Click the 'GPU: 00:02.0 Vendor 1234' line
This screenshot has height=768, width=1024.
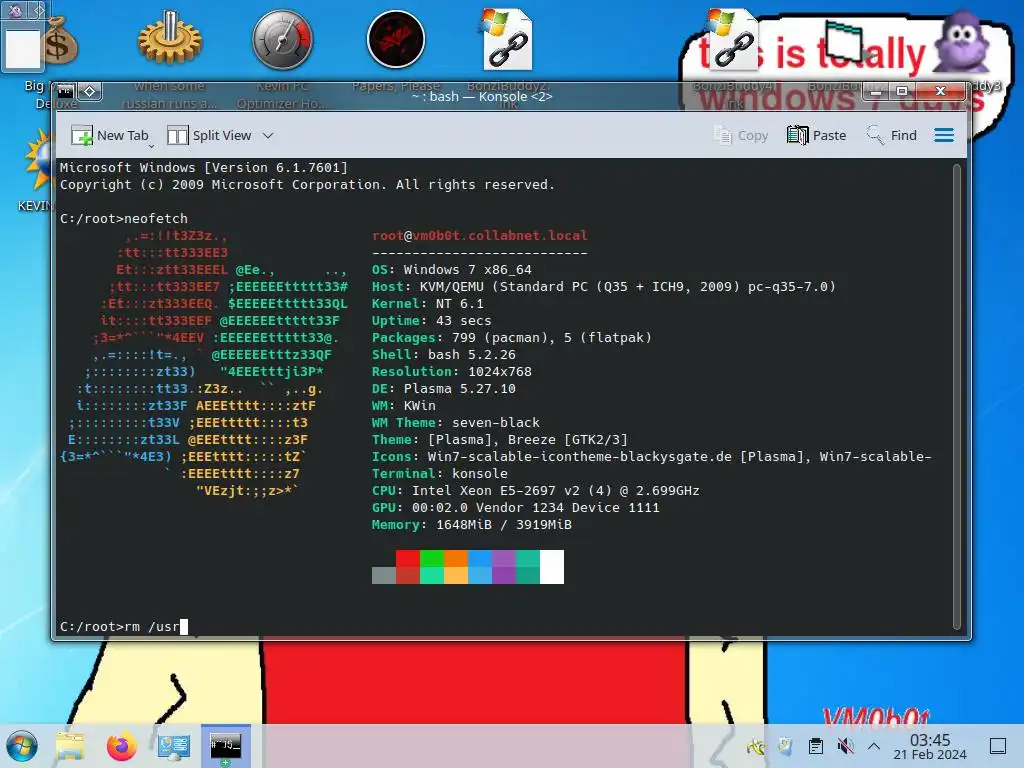click(x=516, y=507)
